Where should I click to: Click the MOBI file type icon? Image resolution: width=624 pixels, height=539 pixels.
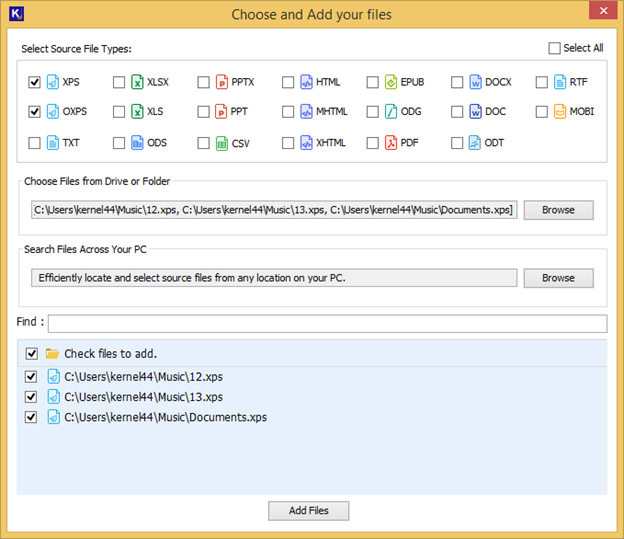[x=560, y=111]
